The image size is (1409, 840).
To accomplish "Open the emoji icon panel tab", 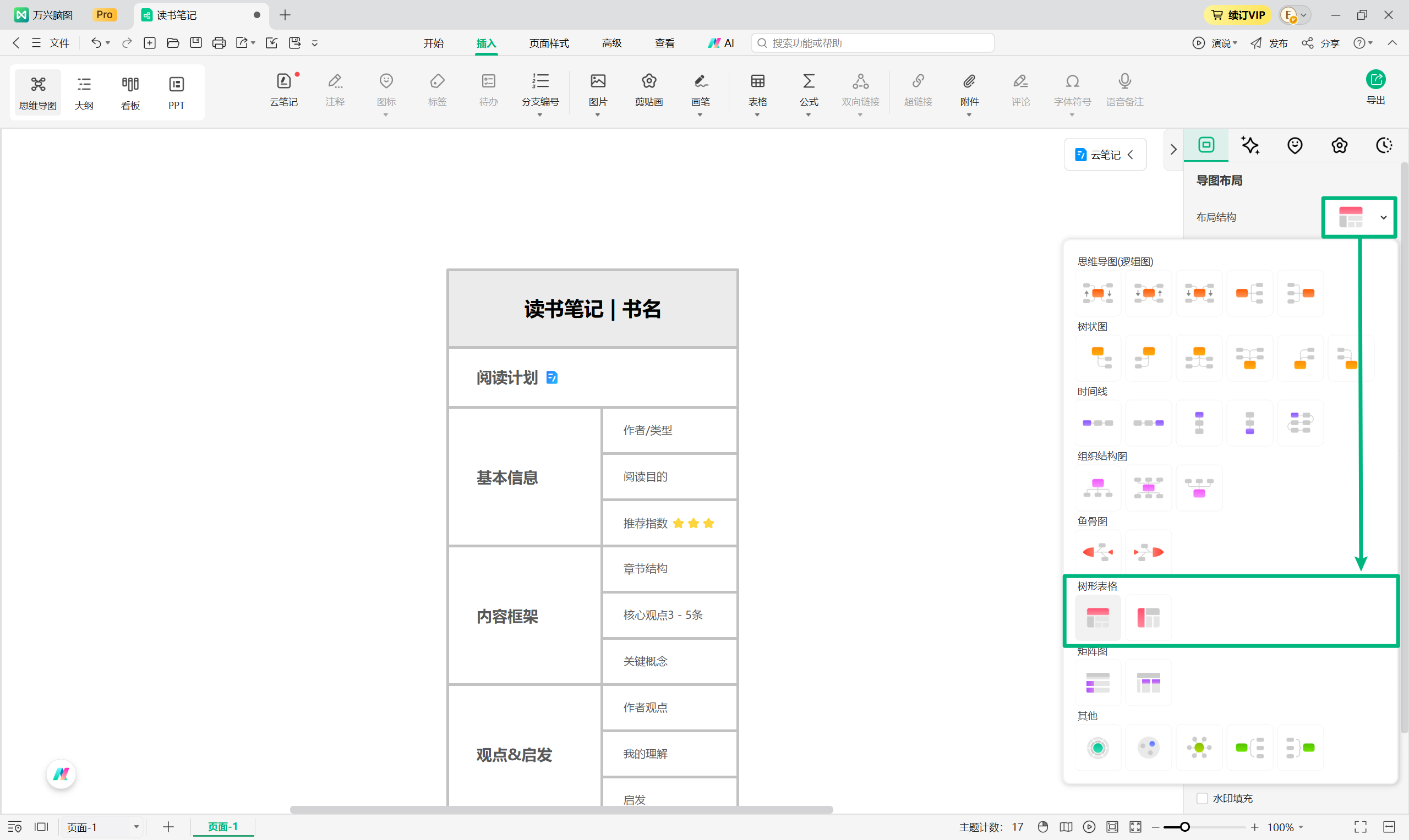I will (x=1295, y=145).
